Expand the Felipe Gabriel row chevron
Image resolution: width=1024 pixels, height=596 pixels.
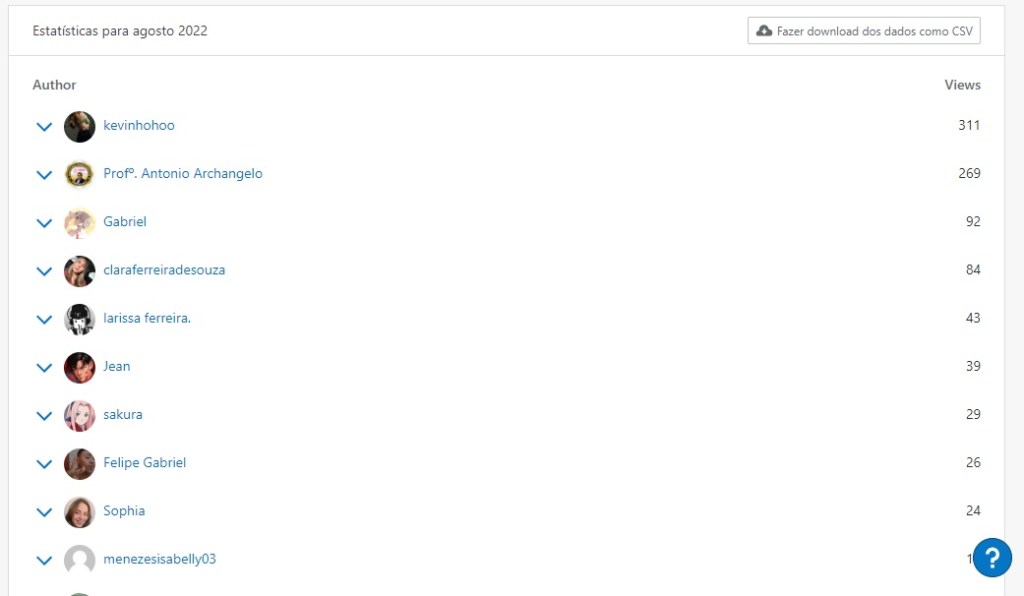tap(44, 464)
